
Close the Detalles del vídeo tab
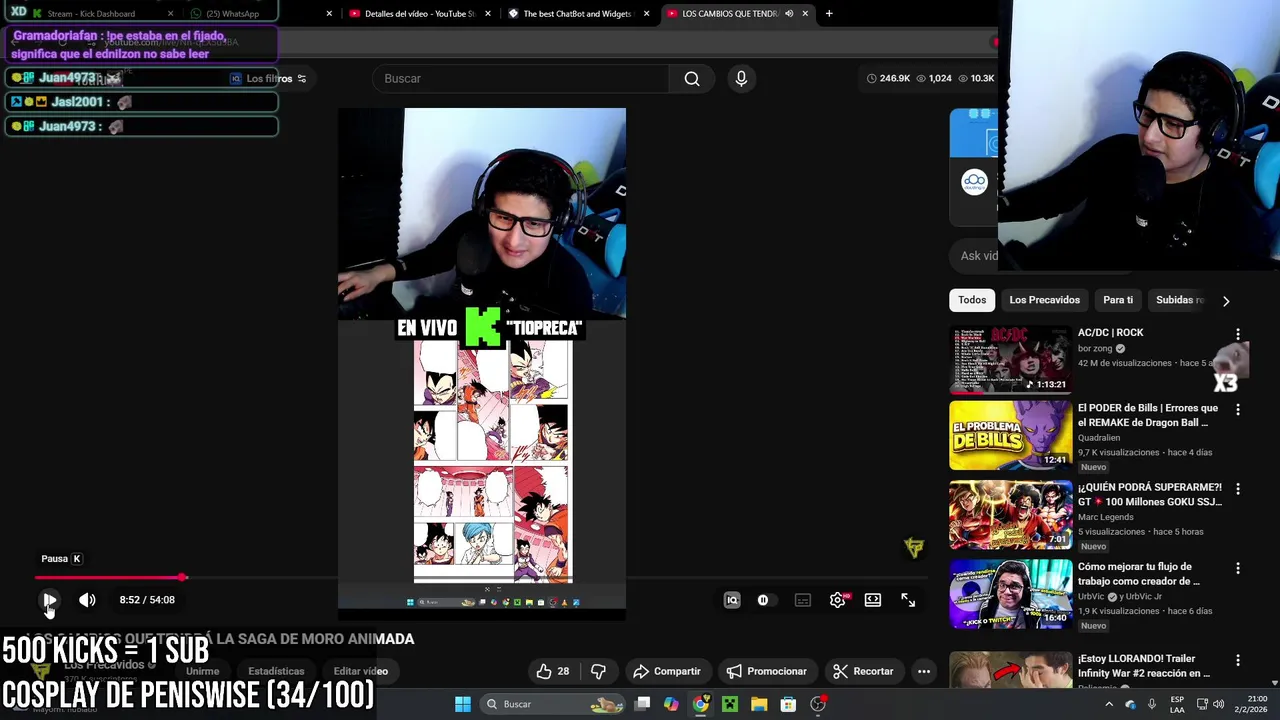[487, 13]
